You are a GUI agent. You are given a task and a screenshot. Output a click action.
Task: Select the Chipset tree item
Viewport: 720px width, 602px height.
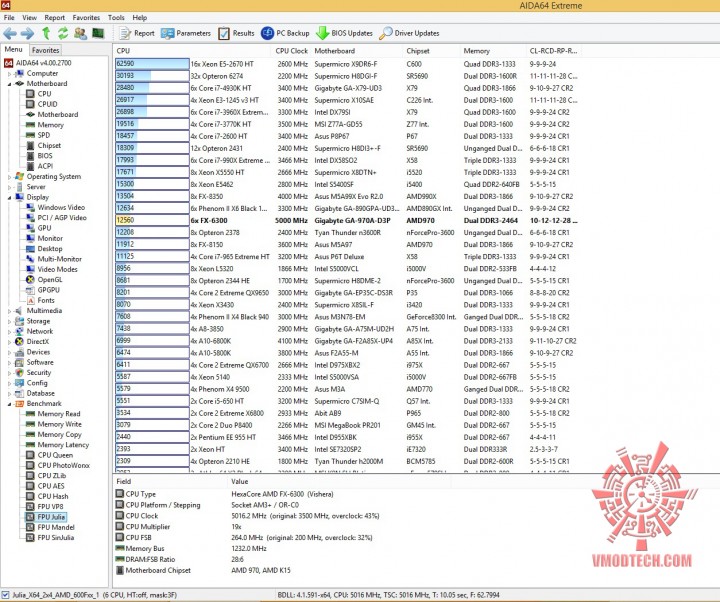(x=49, y=146)
